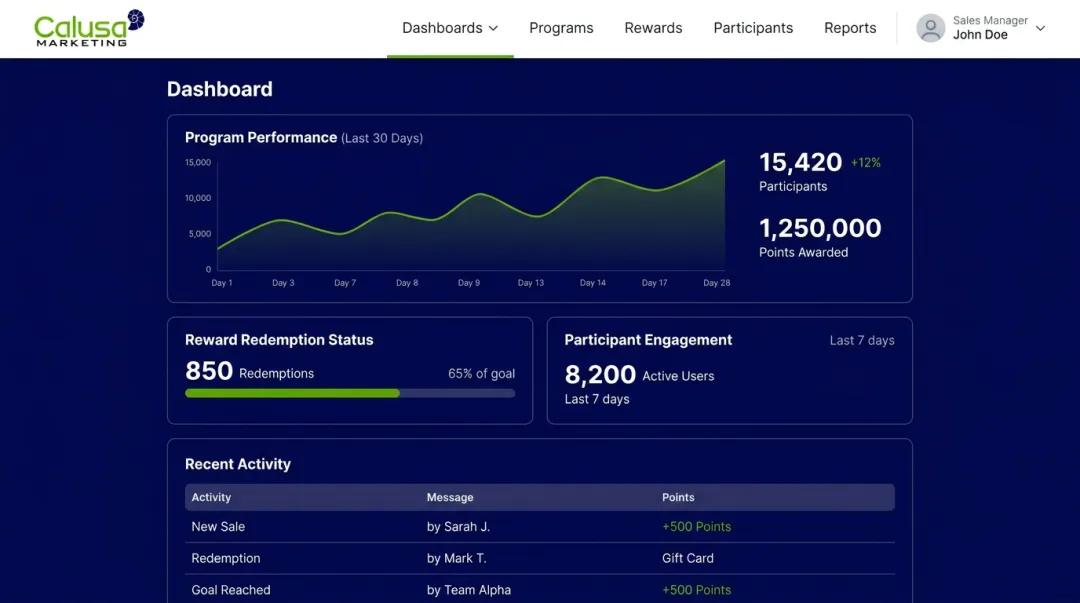Select the 1,250,000 Points Awarded figure
The image size is (1080, 603).
pos(820,228)
